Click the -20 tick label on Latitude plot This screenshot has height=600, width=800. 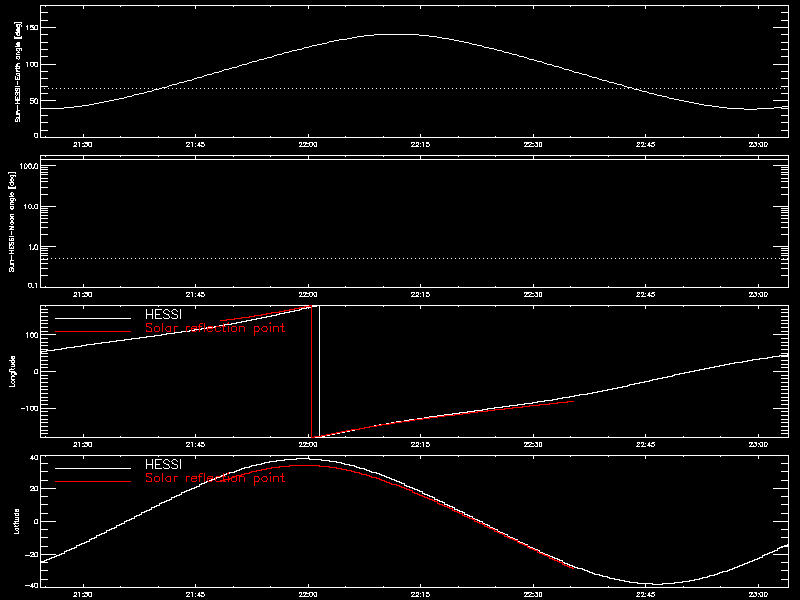[x=32, y=555]
